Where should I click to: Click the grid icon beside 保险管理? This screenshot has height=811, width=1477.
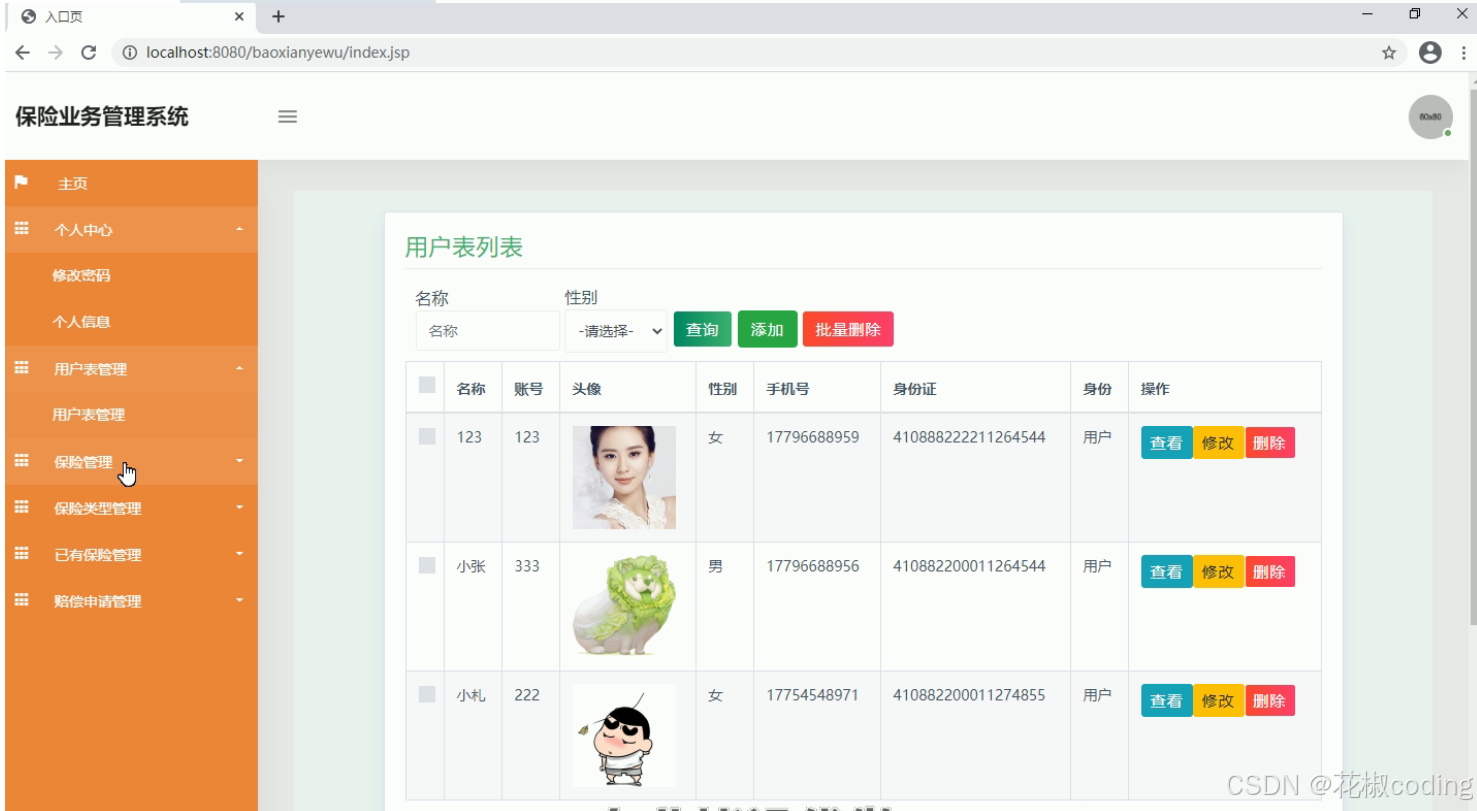coord(22,461)
